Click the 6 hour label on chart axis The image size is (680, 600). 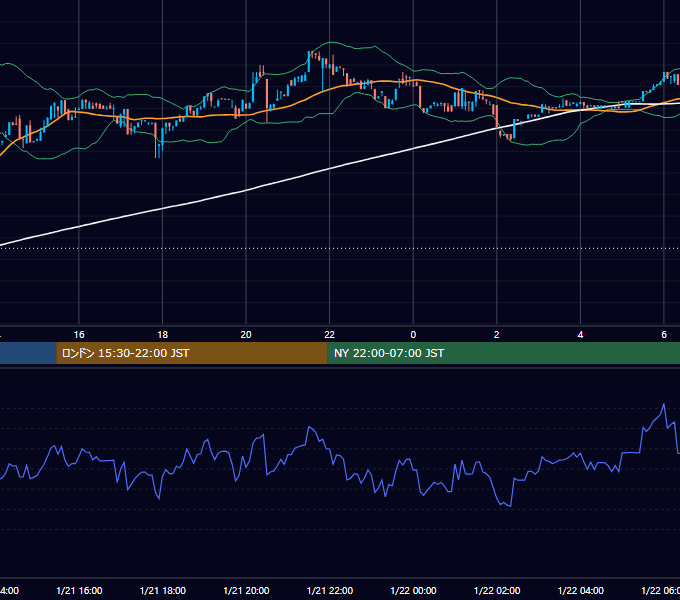pos(664,335)
